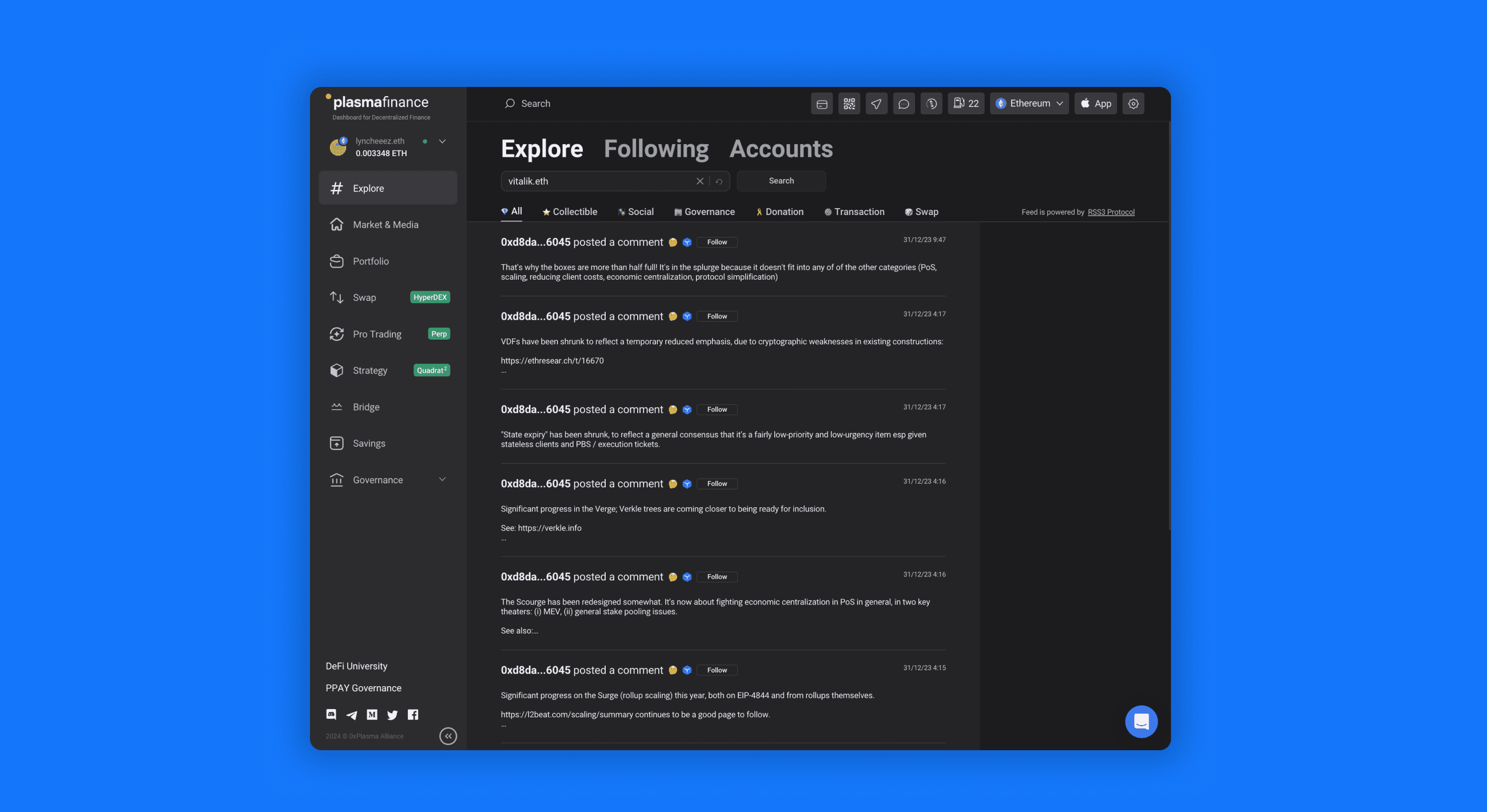Open the chat bubble icon in toolbar
The width and height of the screenshot is (1487, 812).
(x=904, y=104)
